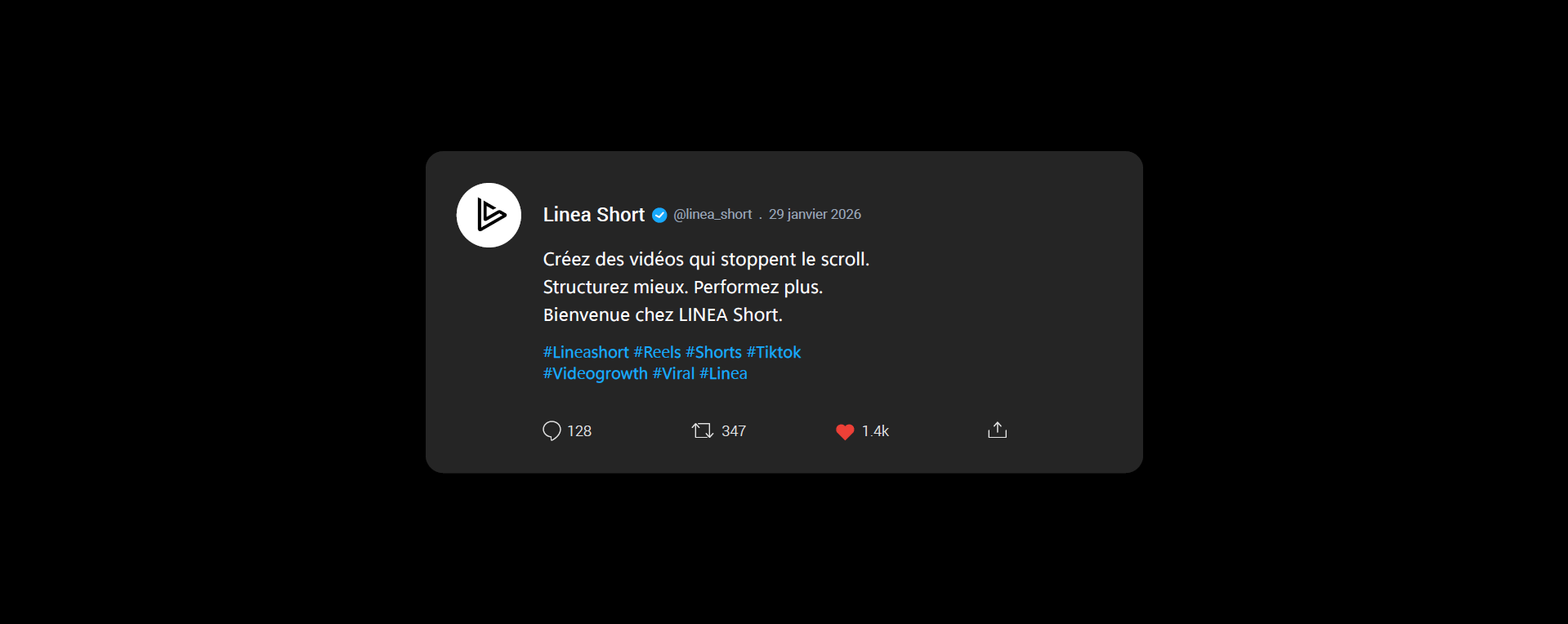Image resolution: width=1568 pixels, height=624 pixels.
Task: Open the #Lineashort hashtag
Action: click(586, 352)
